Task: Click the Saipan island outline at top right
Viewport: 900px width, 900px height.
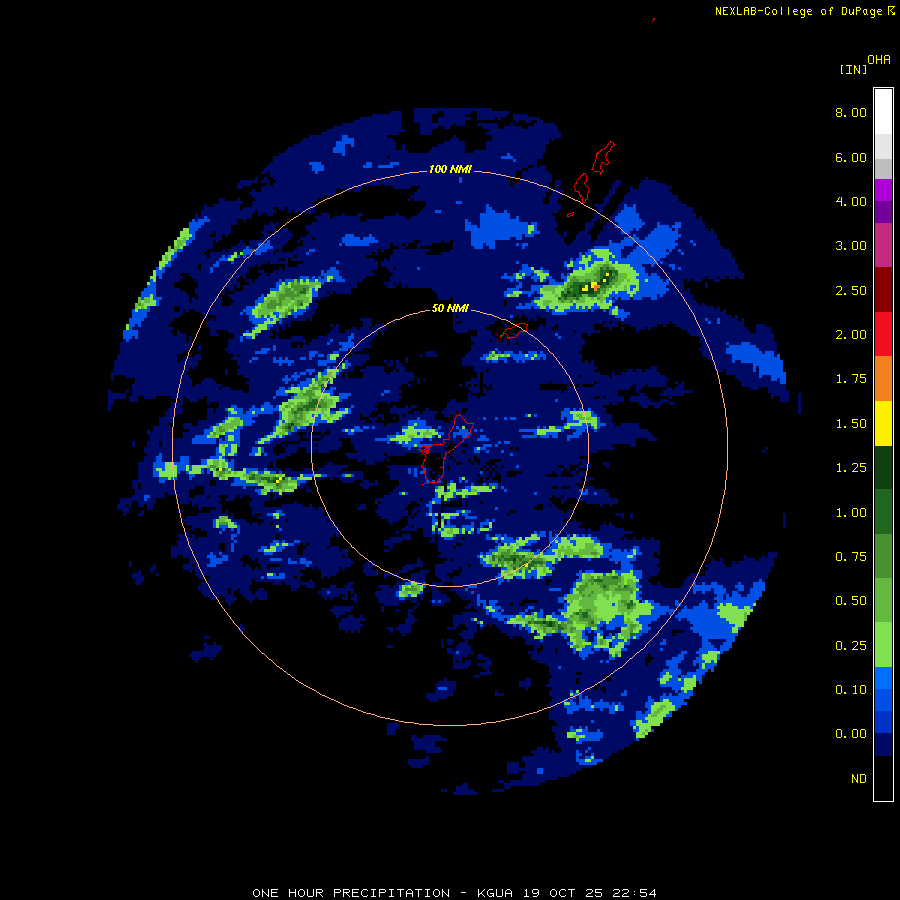Action: (603, 157)
